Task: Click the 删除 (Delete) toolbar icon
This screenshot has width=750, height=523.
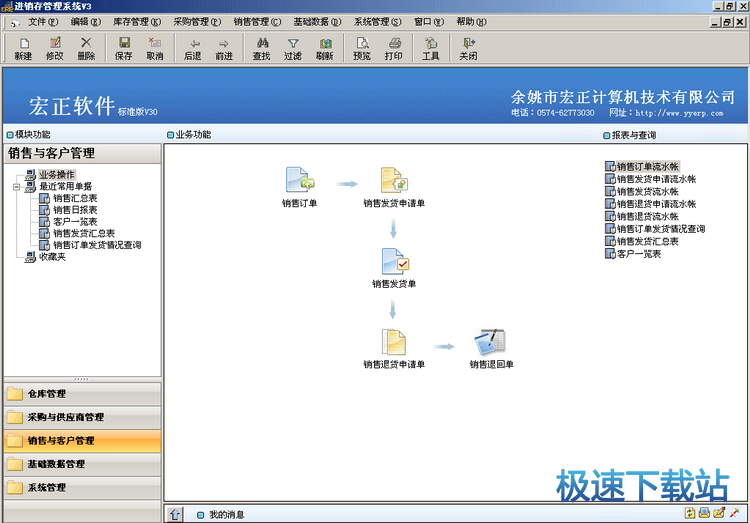Action: click(x=87, y=48)
